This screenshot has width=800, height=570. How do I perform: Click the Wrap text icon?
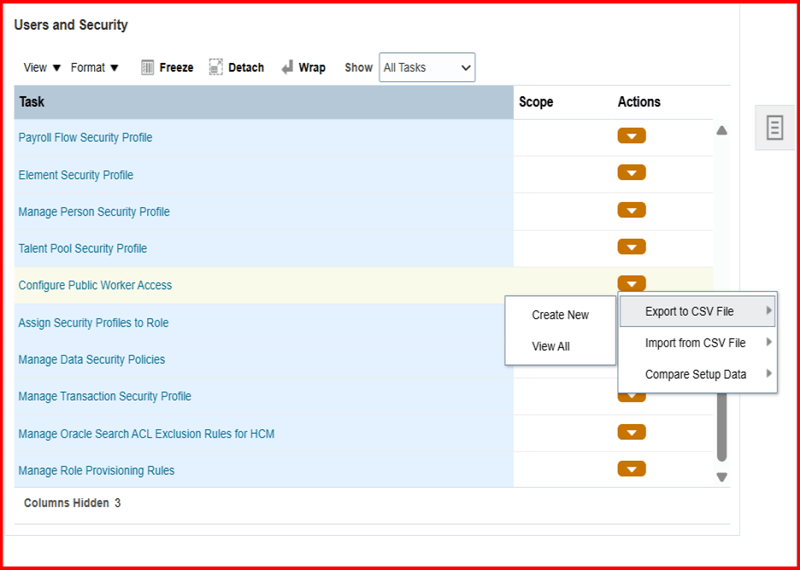click(x=287, y=68)
